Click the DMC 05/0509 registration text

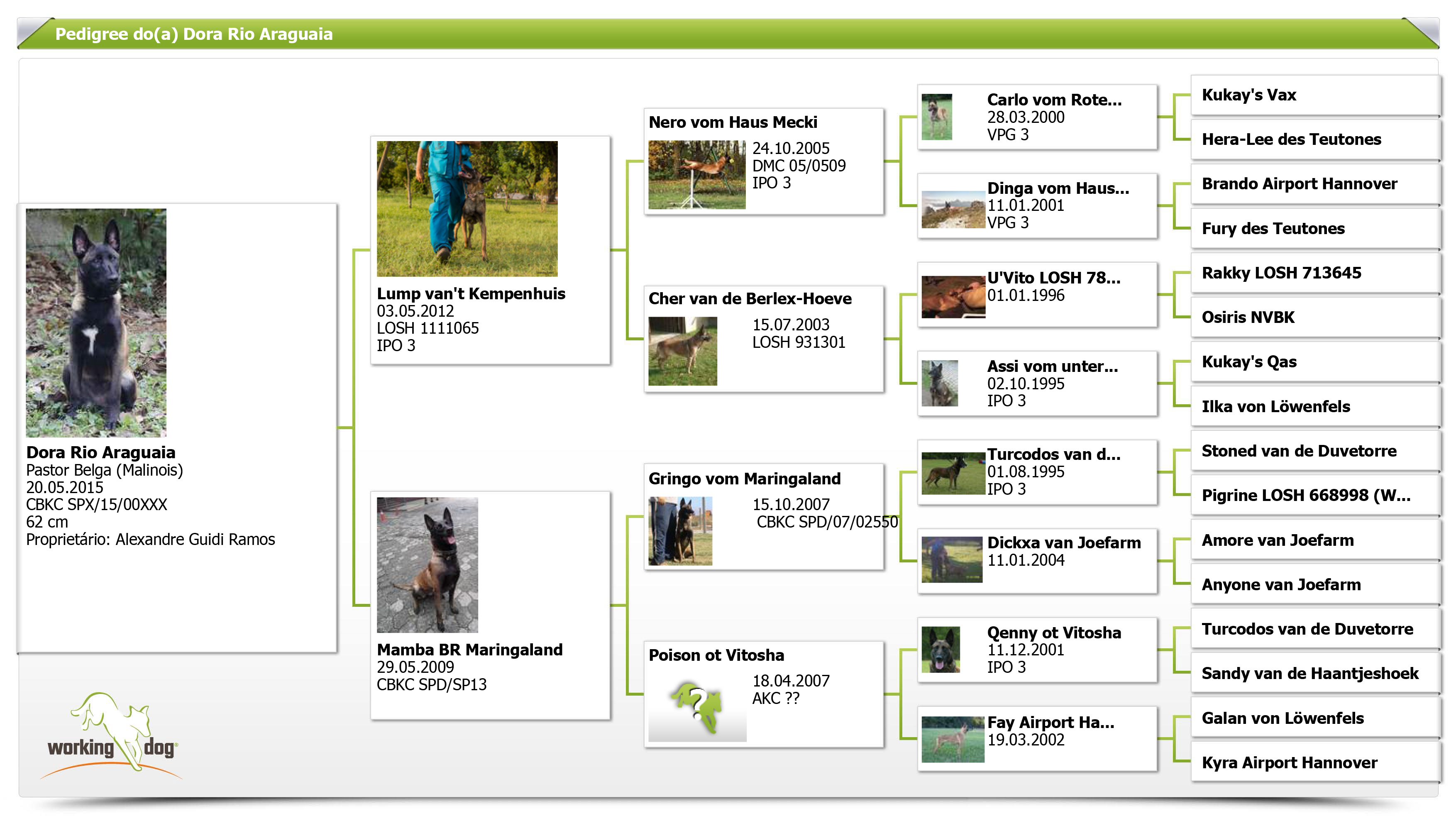click(x=799, y=166)
